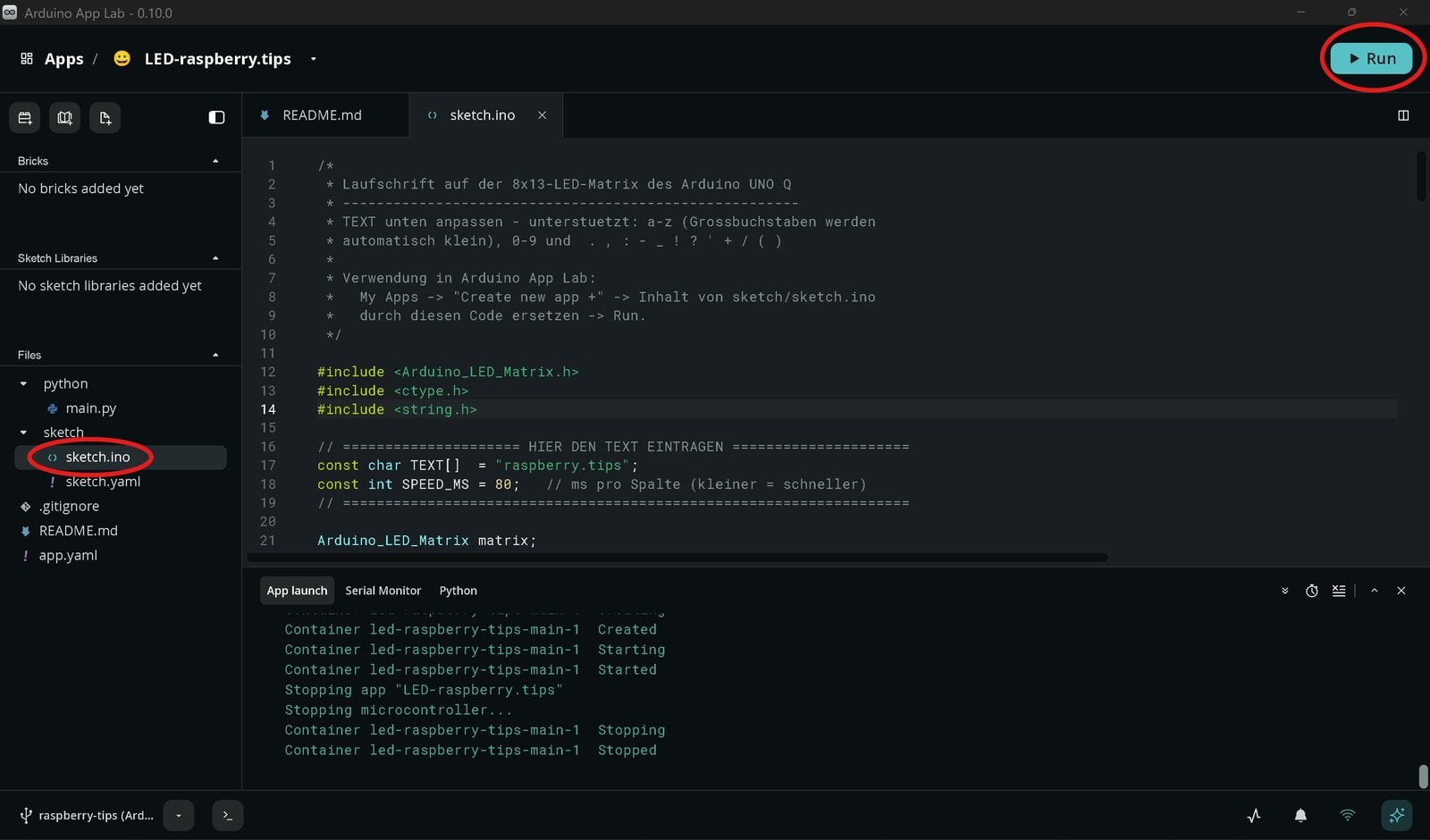Run the app with Run button
The height and width of the screenshot is (840, 1430).
coord(1371,58)
